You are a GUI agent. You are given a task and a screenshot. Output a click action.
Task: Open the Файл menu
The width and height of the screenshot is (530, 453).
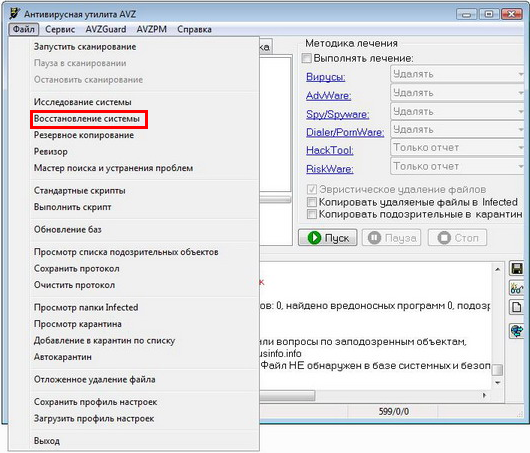tap(24, 29)
